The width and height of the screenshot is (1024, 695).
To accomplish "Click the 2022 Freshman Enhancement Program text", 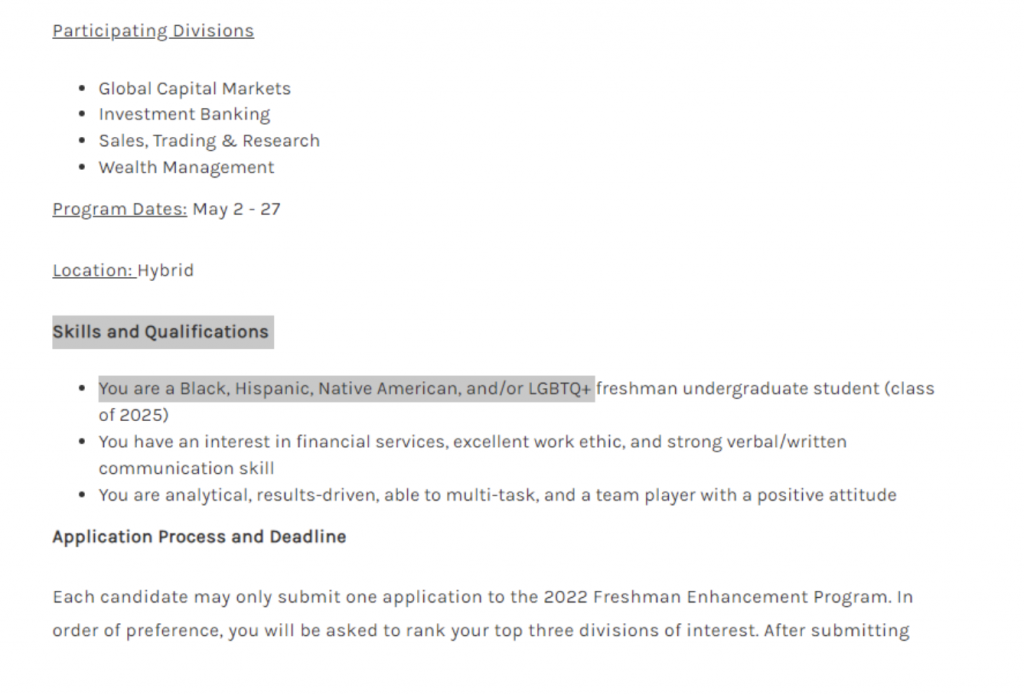I will point(716,597).
